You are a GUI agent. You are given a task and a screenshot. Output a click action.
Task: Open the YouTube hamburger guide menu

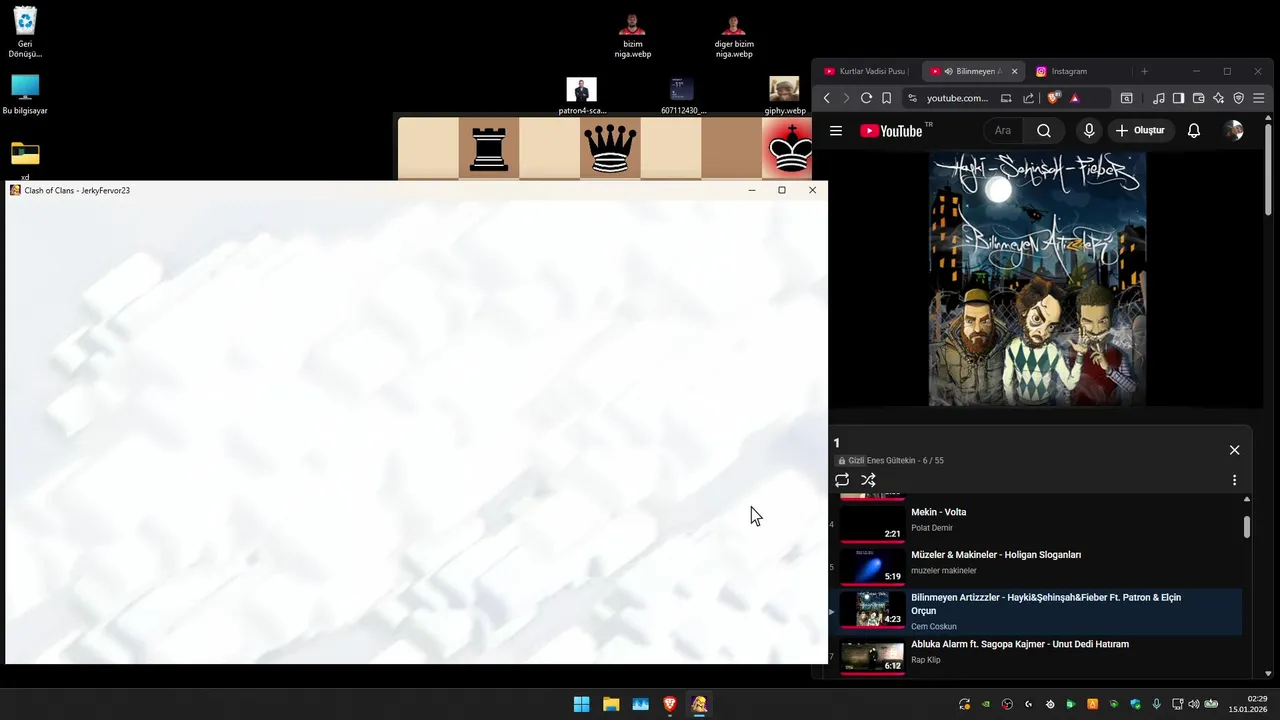coord(836,131)
